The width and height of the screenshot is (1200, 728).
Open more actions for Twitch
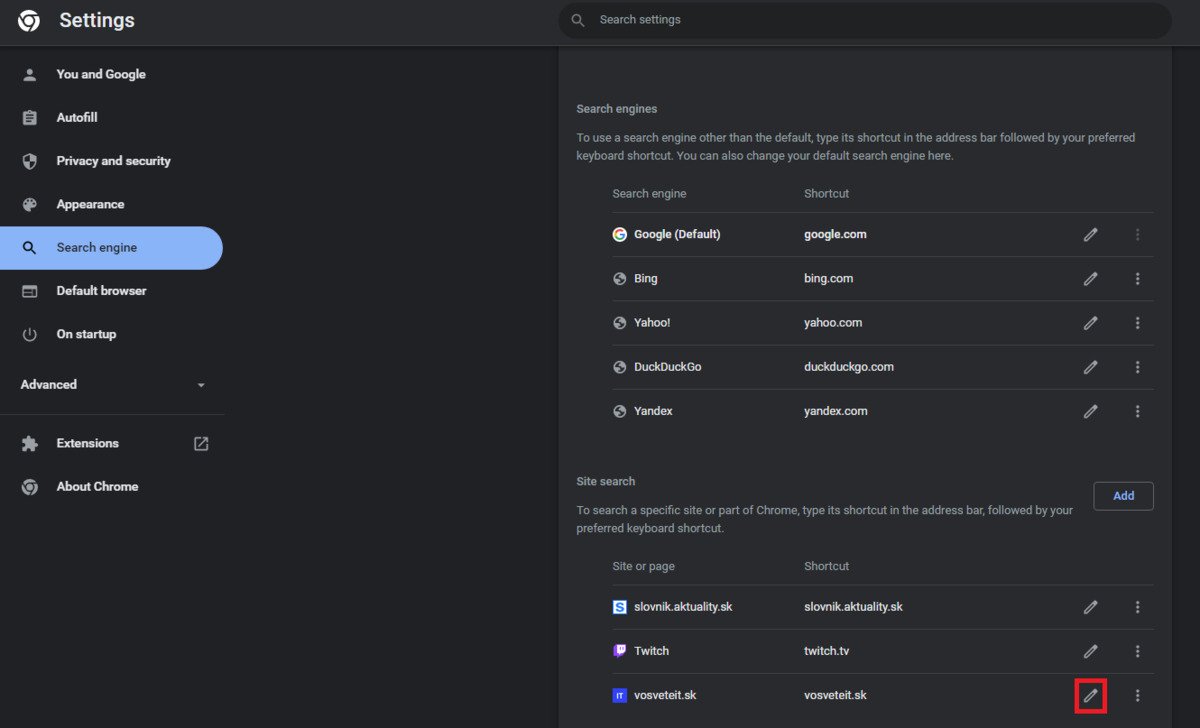point(1137,651)
